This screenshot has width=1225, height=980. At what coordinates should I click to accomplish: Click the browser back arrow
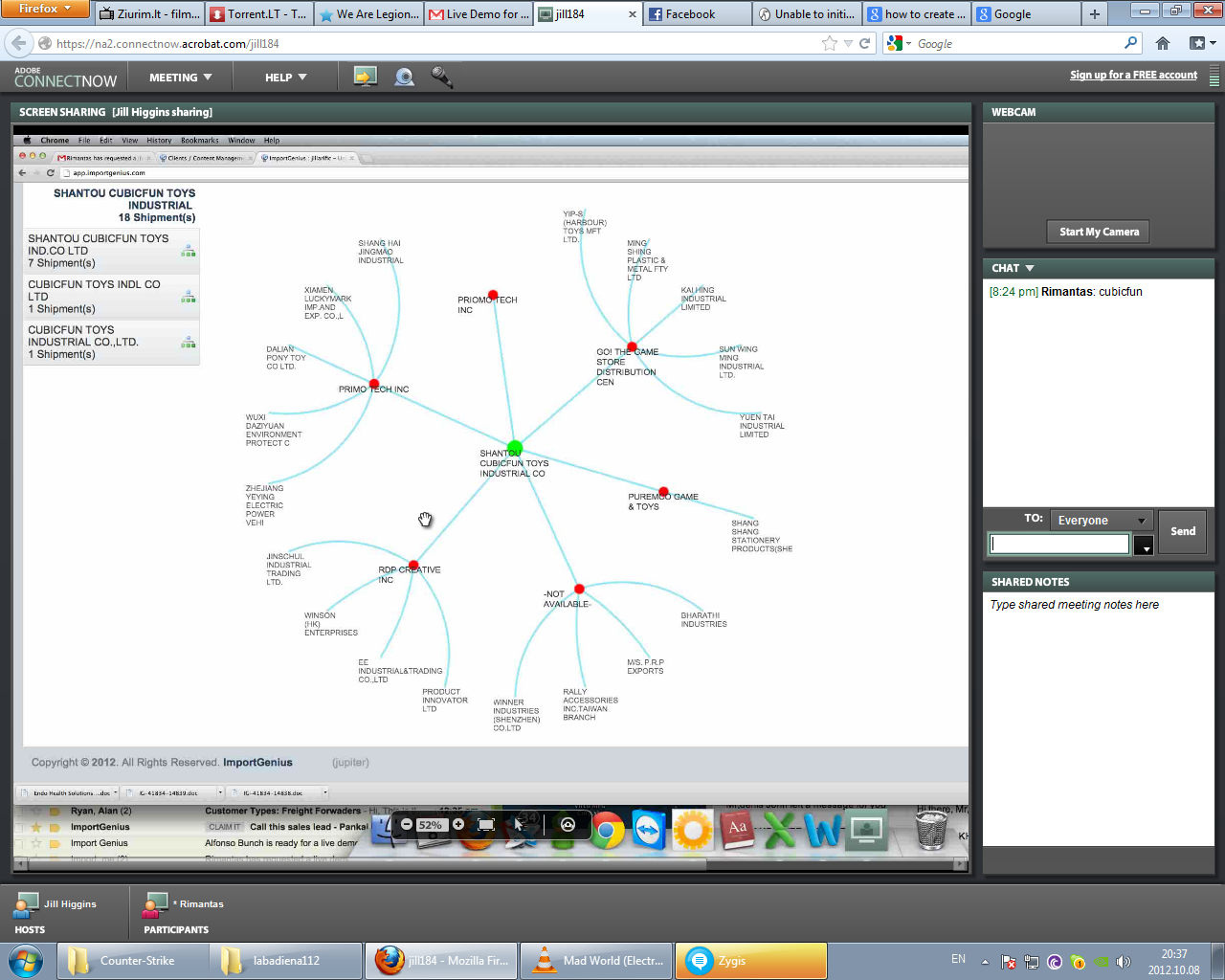19,43
